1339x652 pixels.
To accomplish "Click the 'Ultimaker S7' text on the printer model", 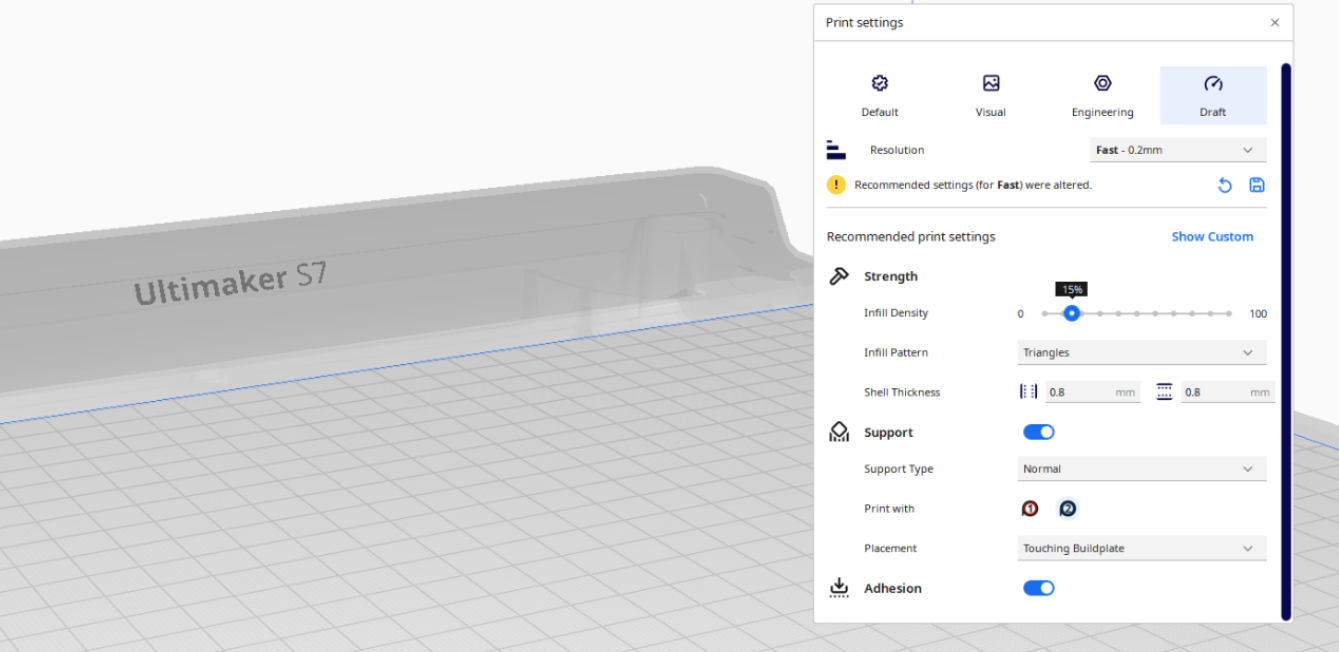I will click(x=231, y=283).
